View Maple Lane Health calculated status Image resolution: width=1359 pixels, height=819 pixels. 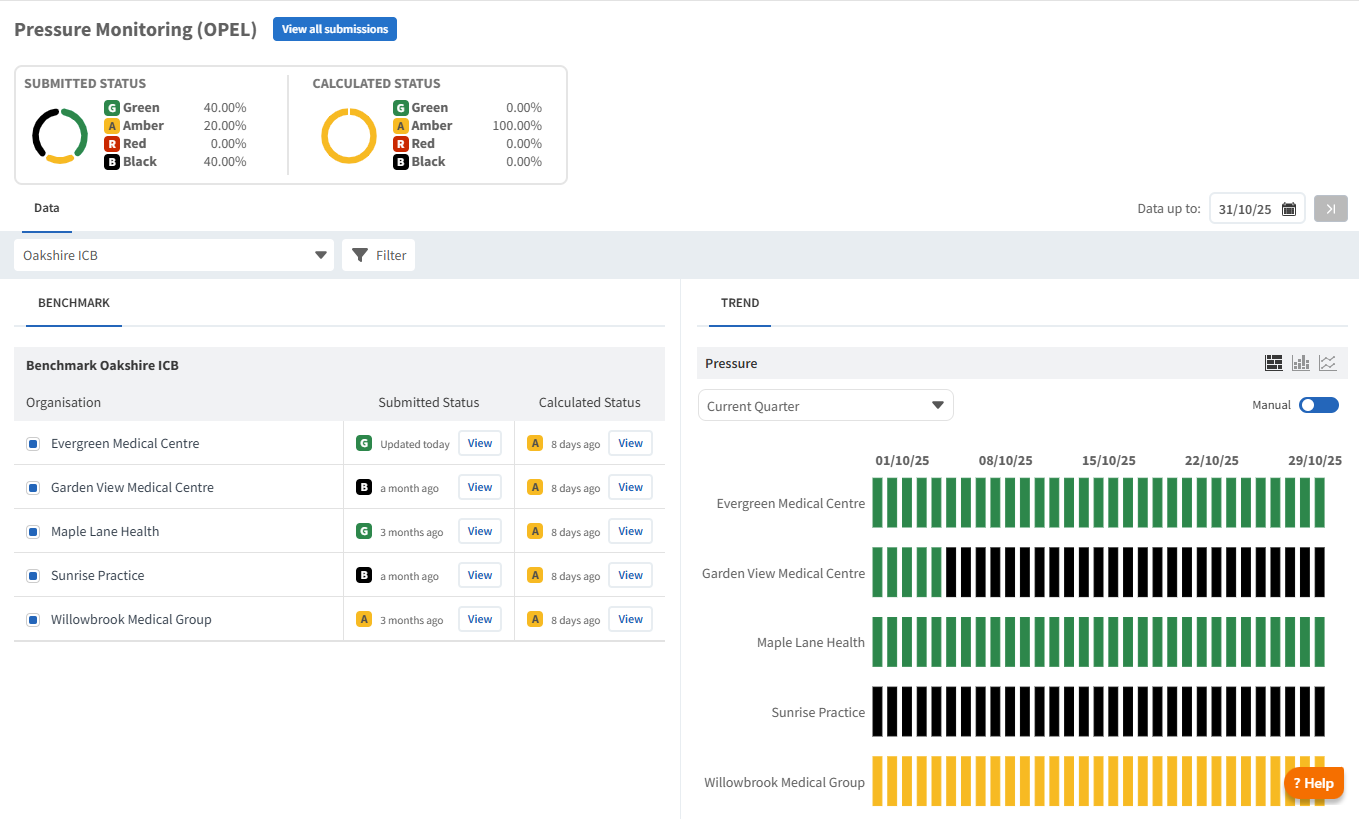[630, 531]
